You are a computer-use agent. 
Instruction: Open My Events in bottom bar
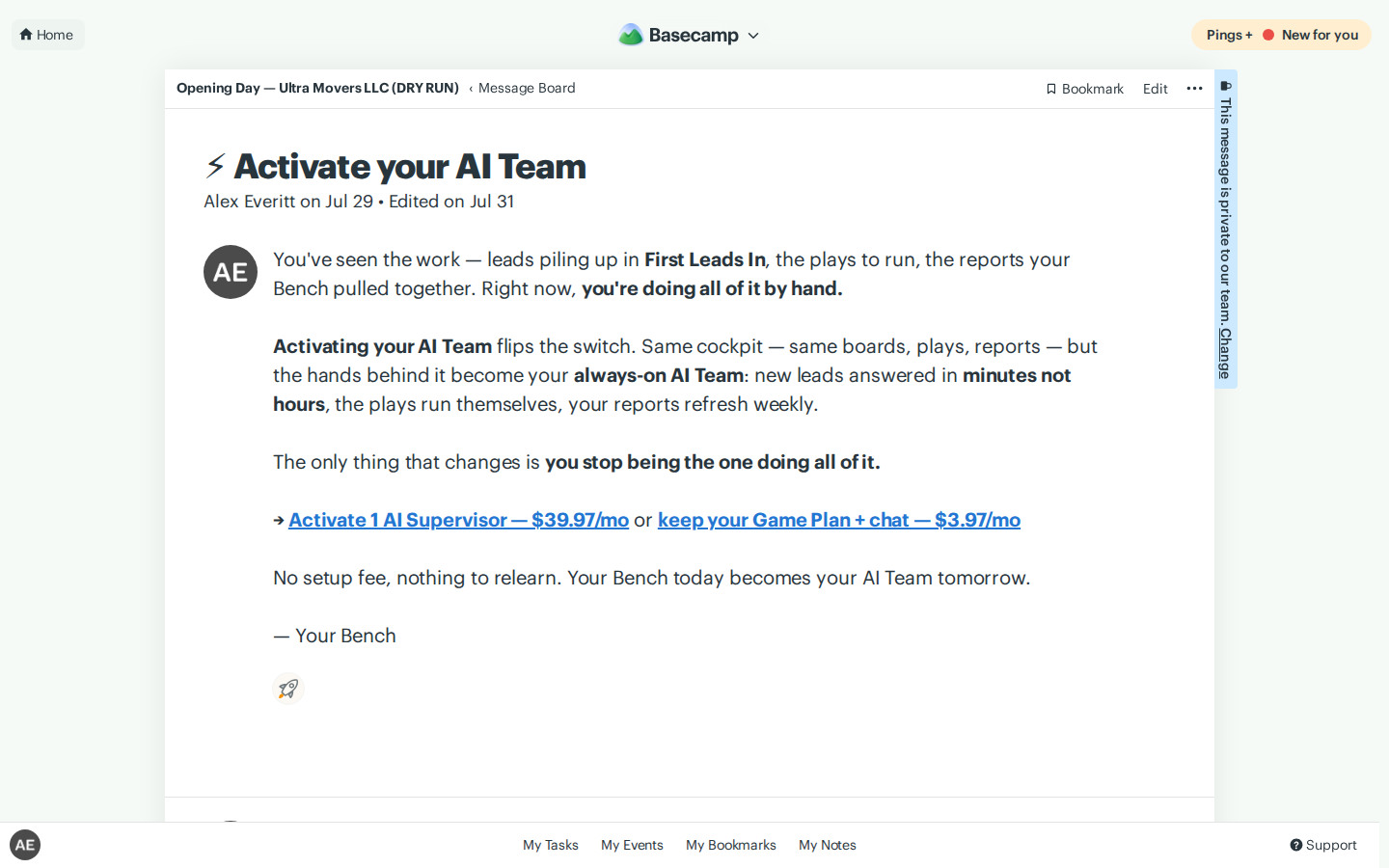click(x=632, y=845)
